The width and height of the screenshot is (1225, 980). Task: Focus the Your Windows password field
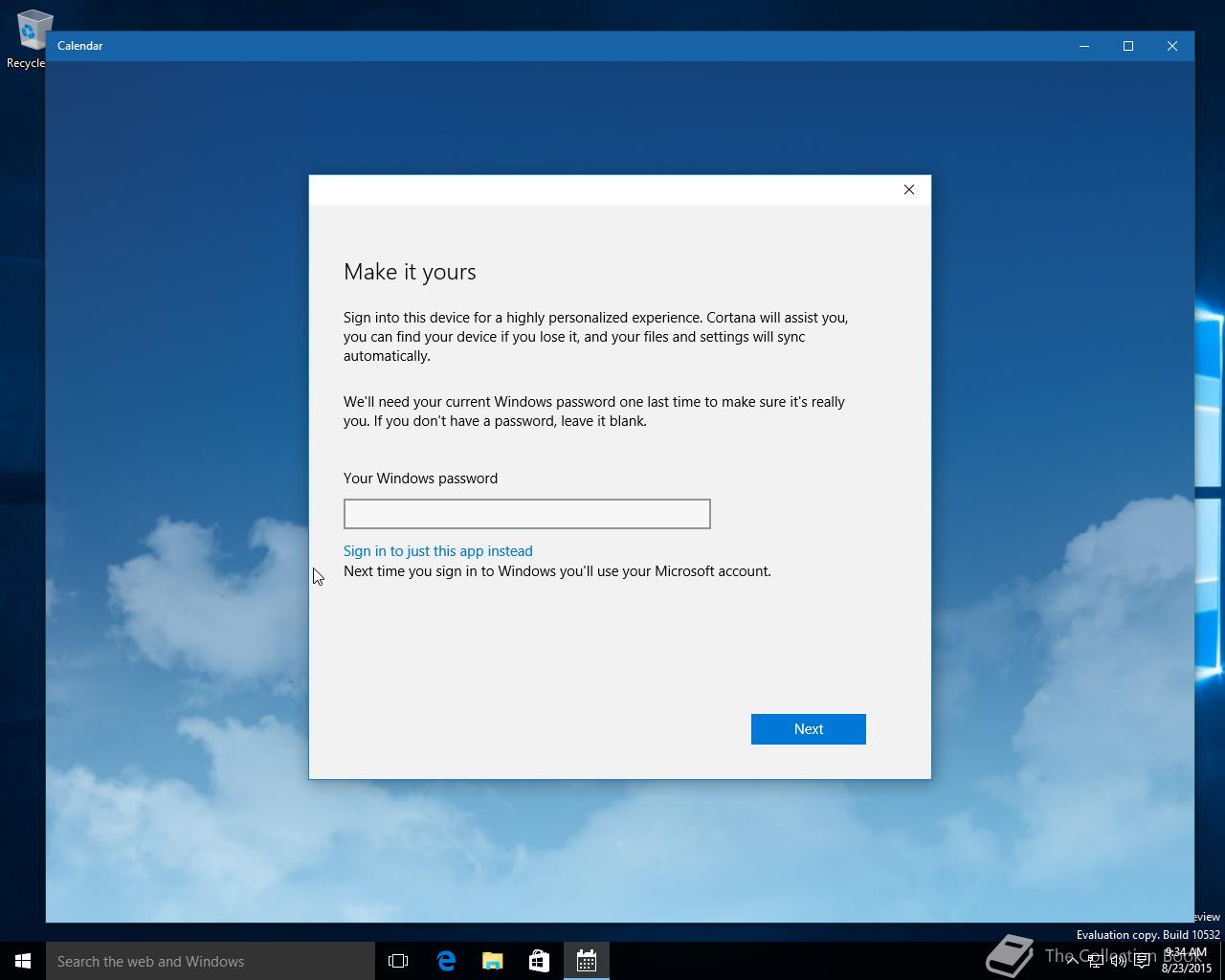(x=526, y=514)
